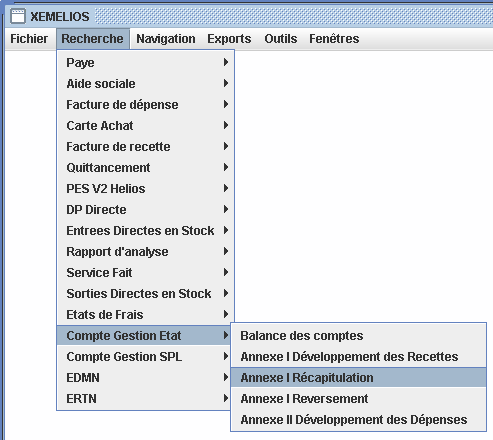Select Quittancement menu entry
Viewport: 493px width, 440px height.
pyautogui.click(x=146, y=168)
